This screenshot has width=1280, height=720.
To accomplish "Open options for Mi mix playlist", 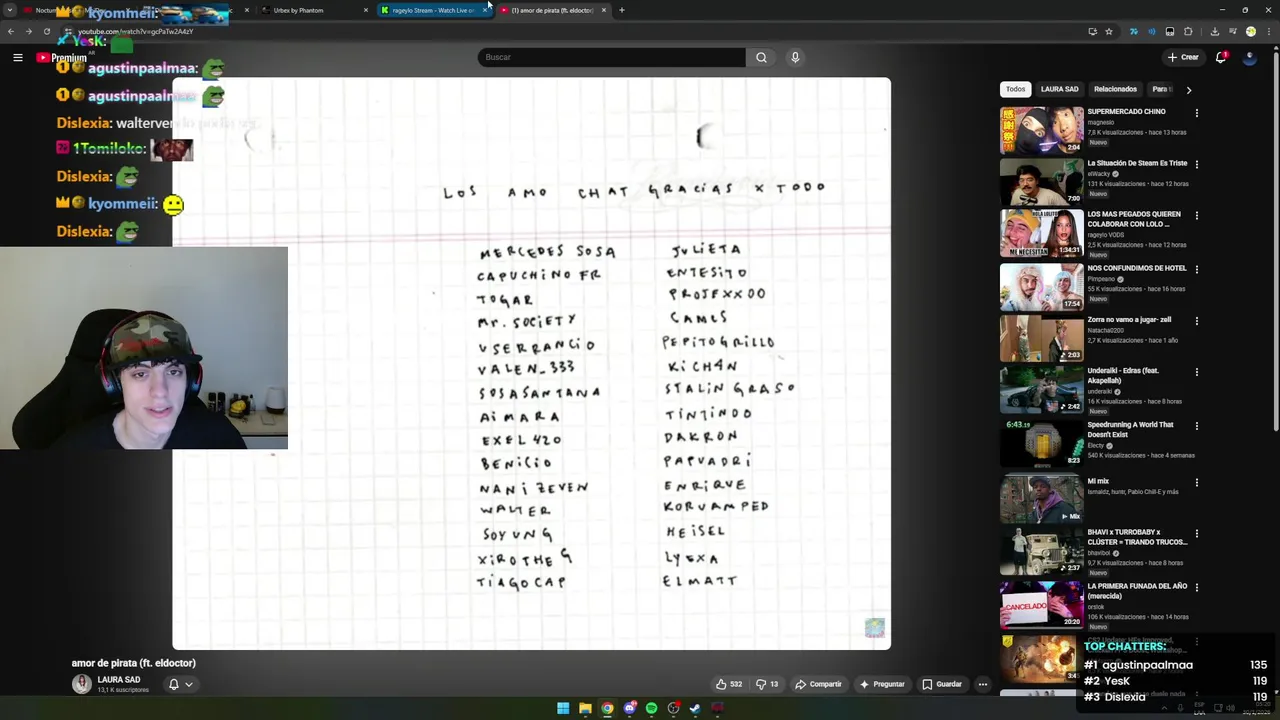I will (x=1196, y=482).
